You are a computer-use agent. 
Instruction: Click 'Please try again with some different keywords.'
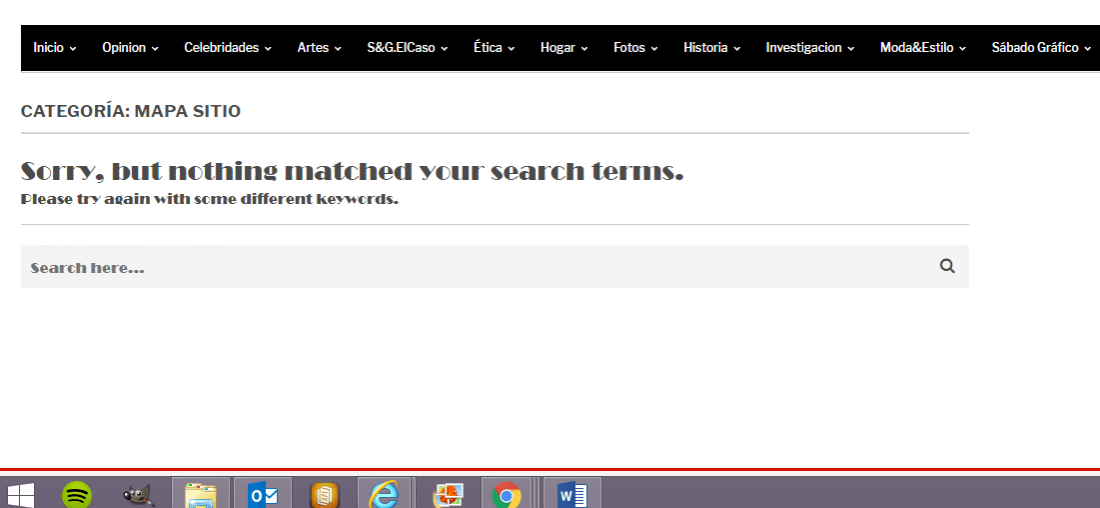pos(210,199)
